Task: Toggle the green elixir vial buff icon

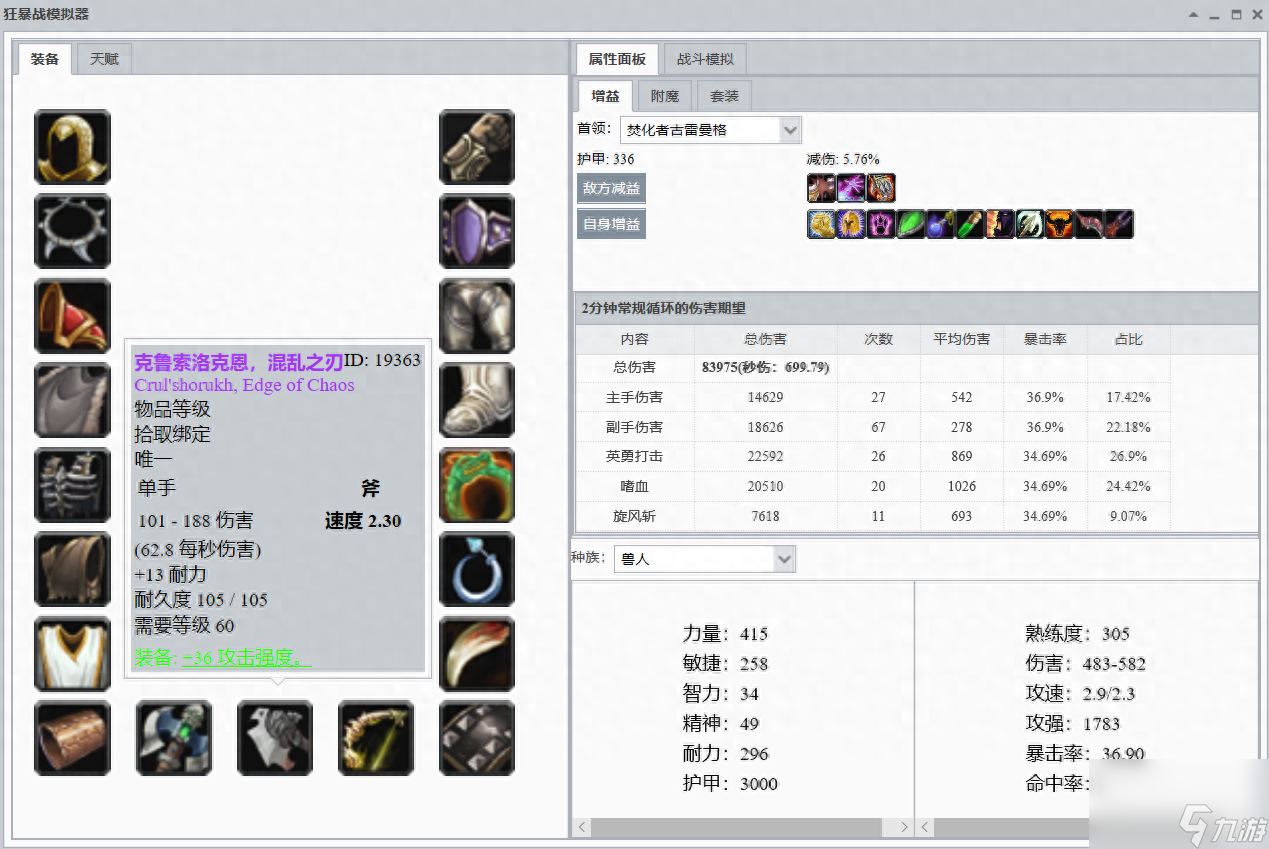Action: tap(971, 224)
